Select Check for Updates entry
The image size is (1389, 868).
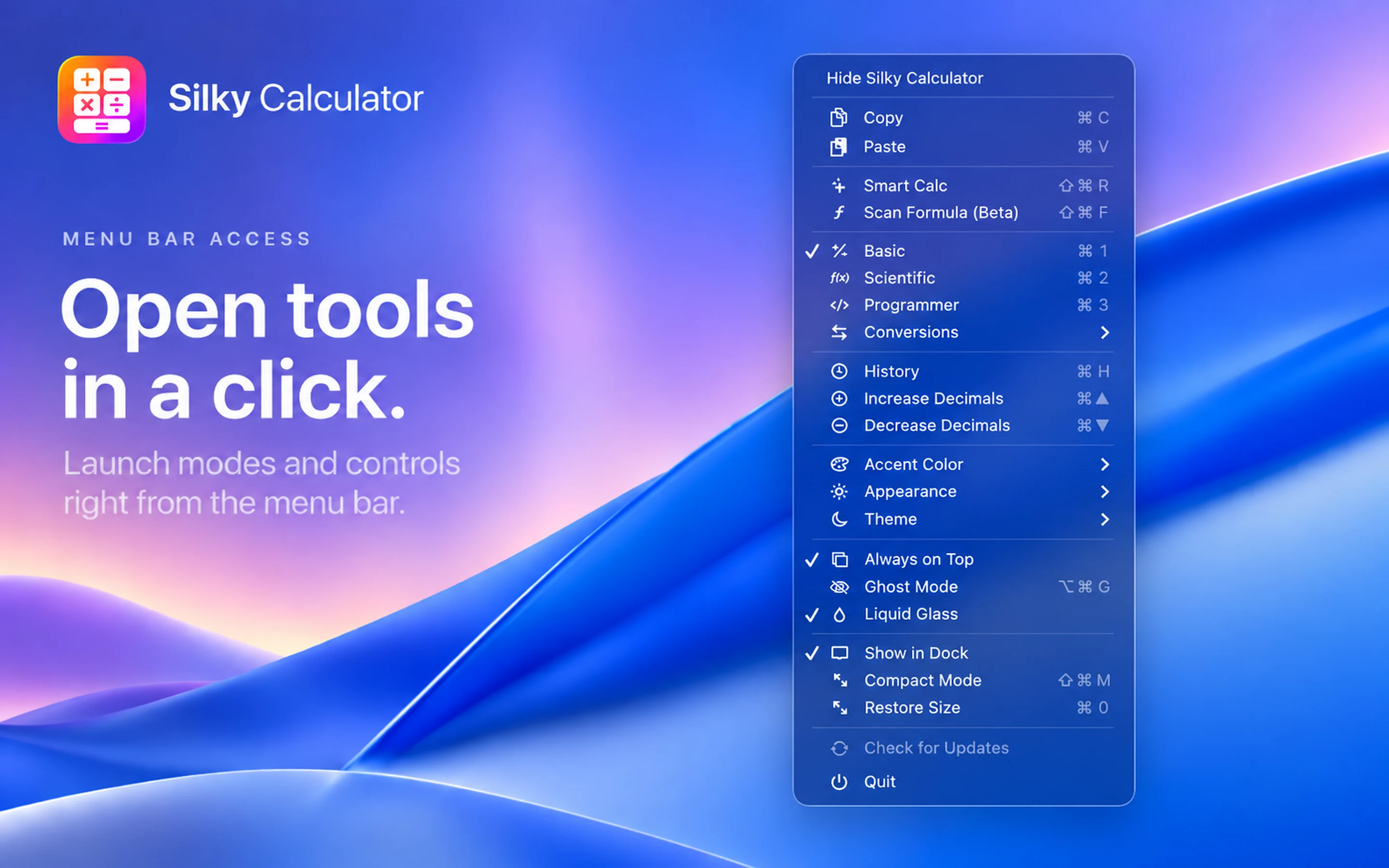(963, 747)
